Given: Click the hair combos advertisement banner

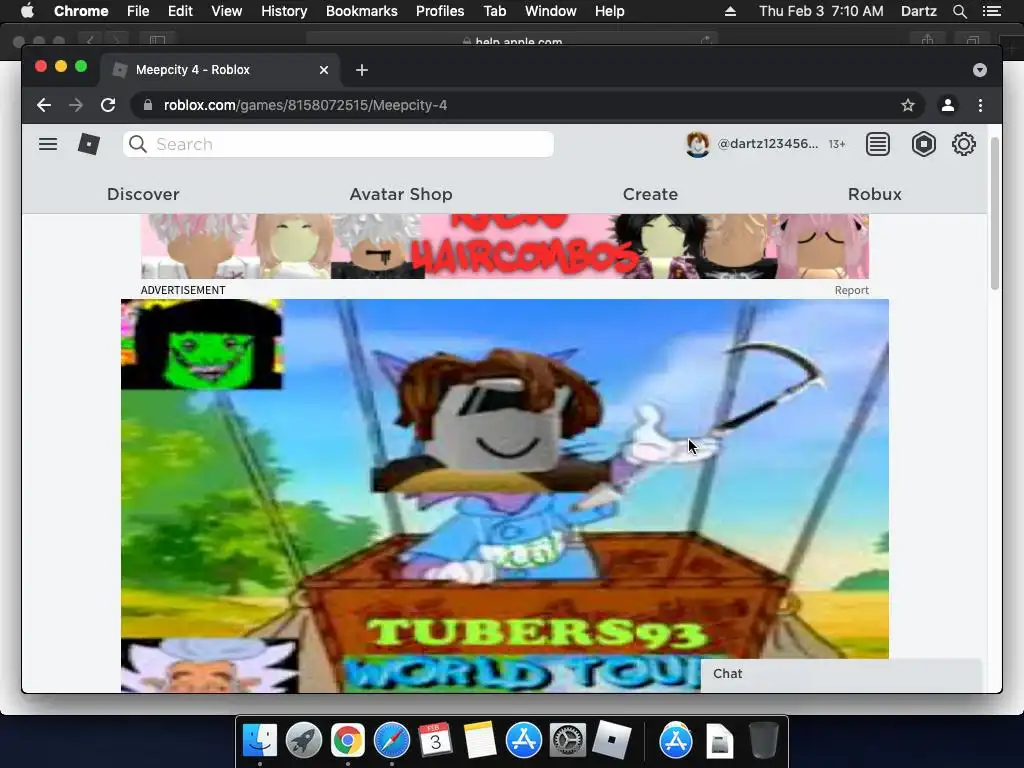Looking at the screenshot, I should pyautogui.click(x=505, y=246).
